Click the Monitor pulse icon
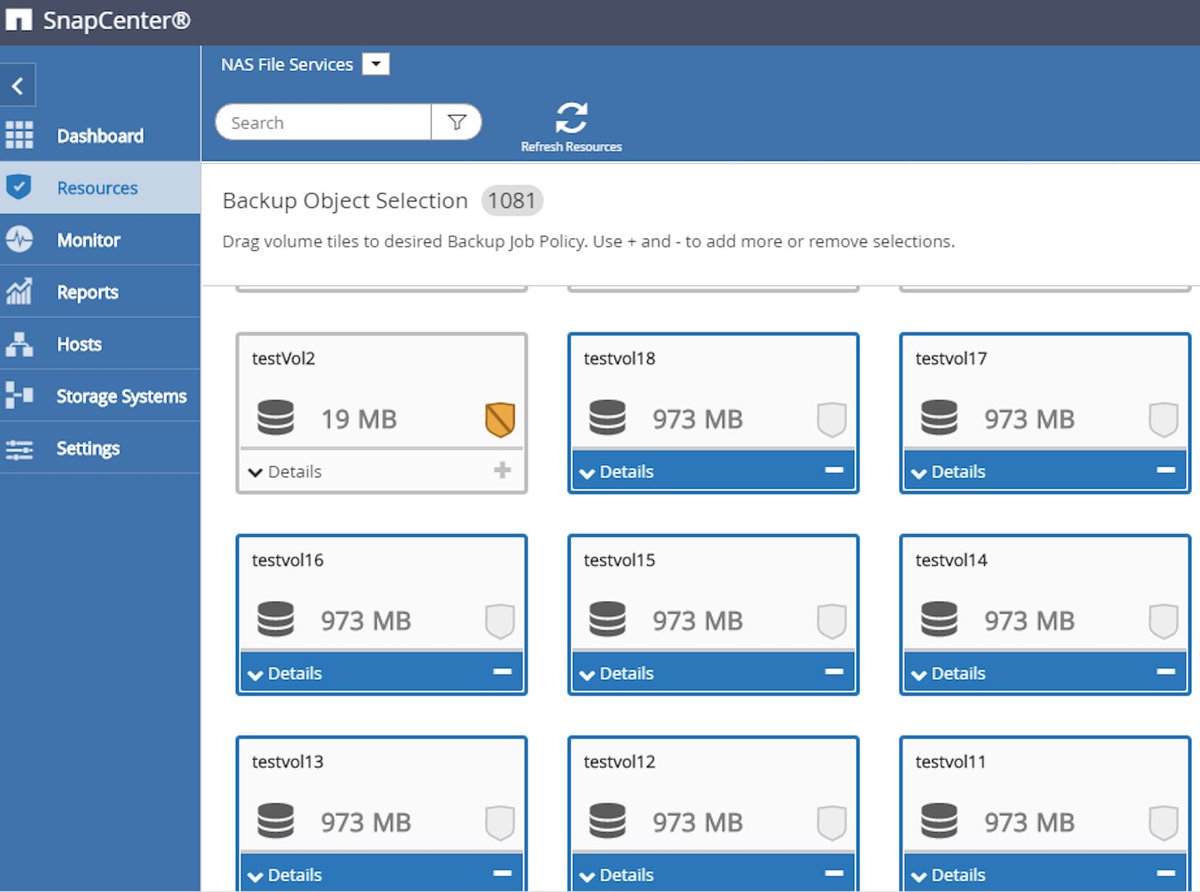 pos(19,240)
